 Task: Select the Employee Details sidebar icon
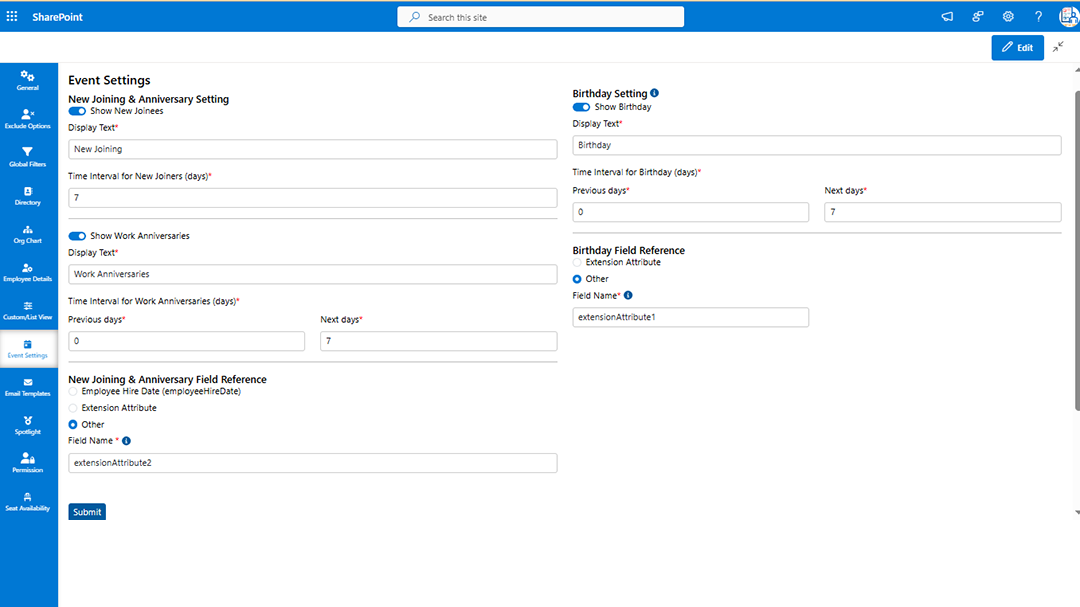pos(28,272)
